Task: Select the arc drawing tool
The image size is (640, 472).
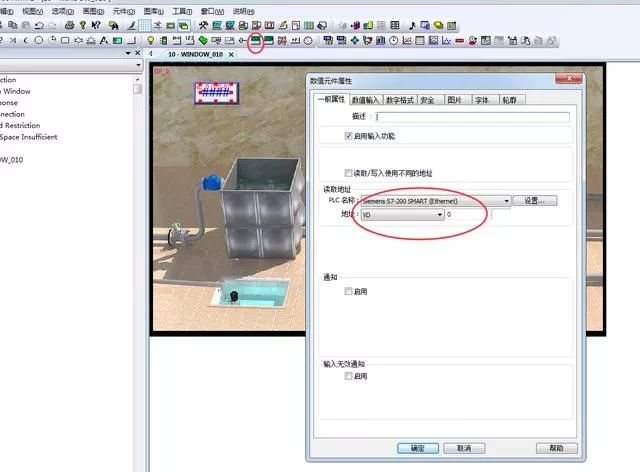Action: [25, 40]
